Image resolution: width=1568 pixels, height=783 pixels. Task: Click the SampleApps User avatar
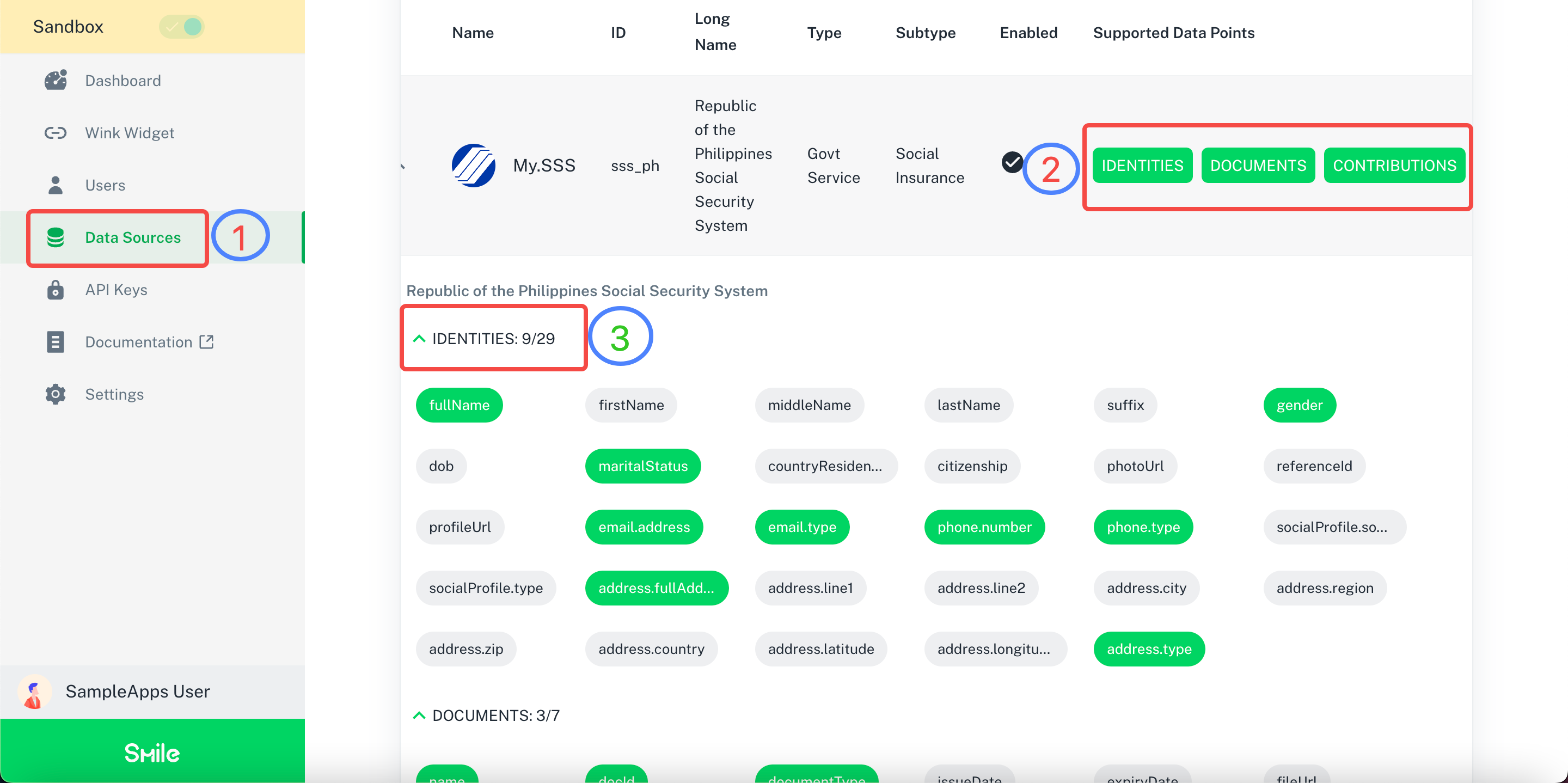[x=33, y=692]
